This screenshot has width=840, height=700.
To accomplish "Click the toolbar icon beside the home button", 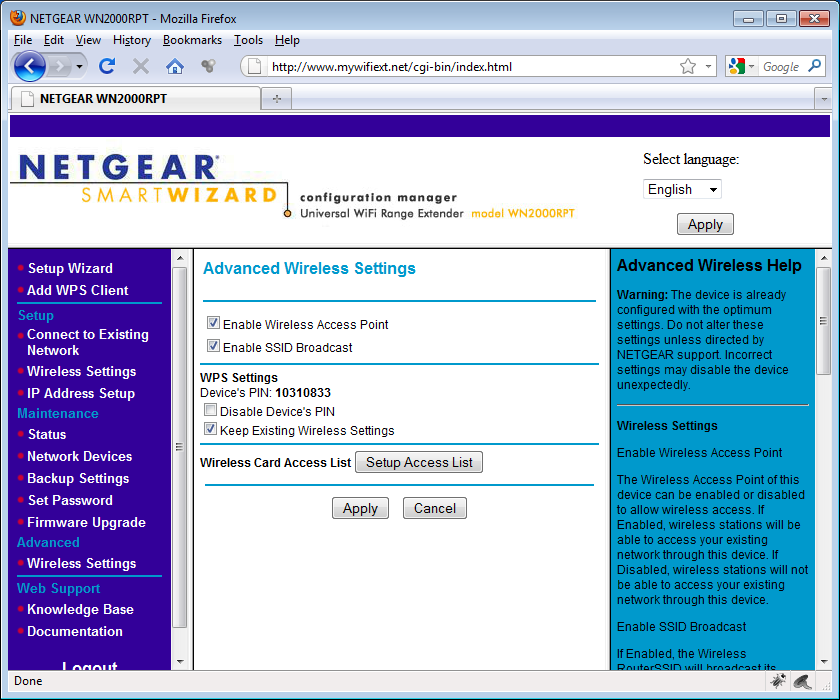I will tap(208, 66).
